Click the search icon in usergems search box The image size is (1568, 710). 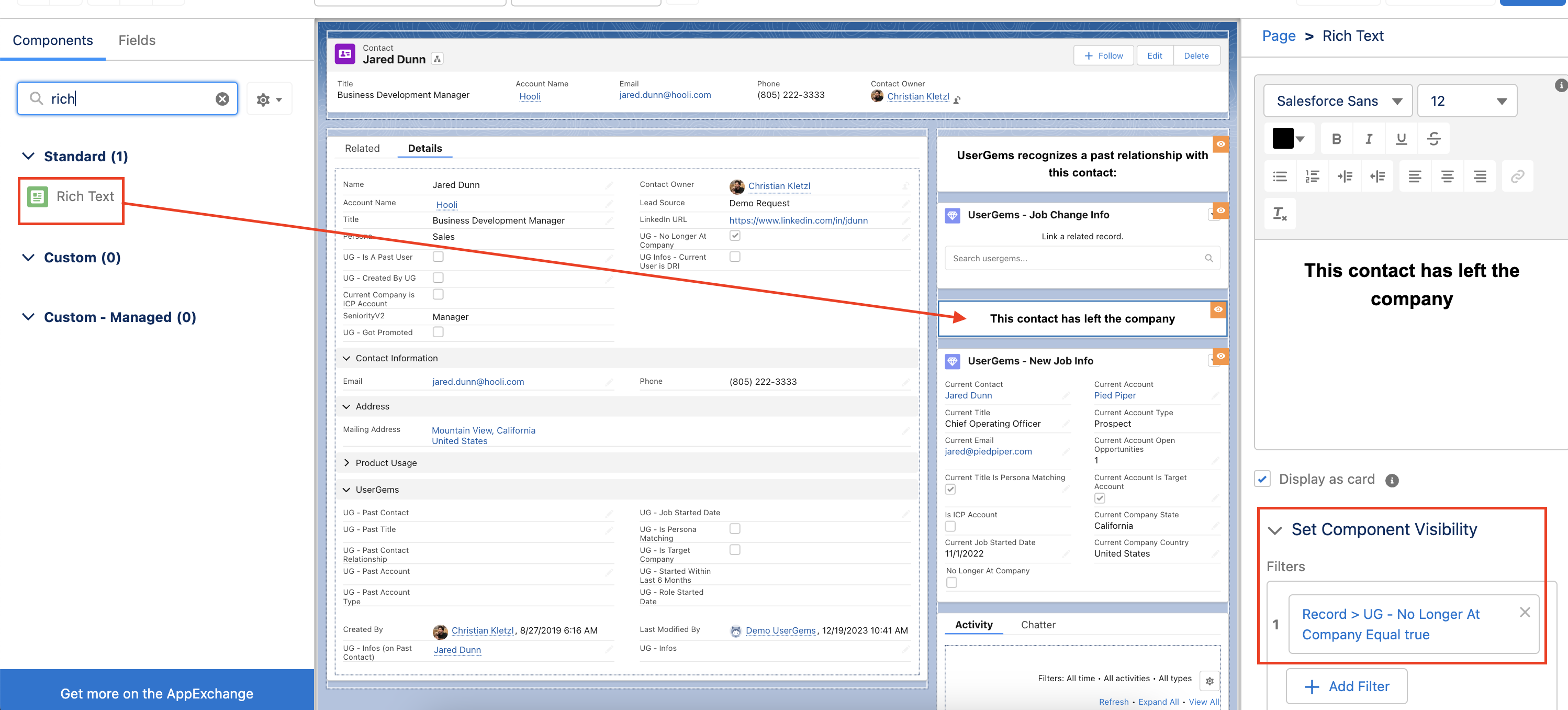click(x=1208, y=258)
